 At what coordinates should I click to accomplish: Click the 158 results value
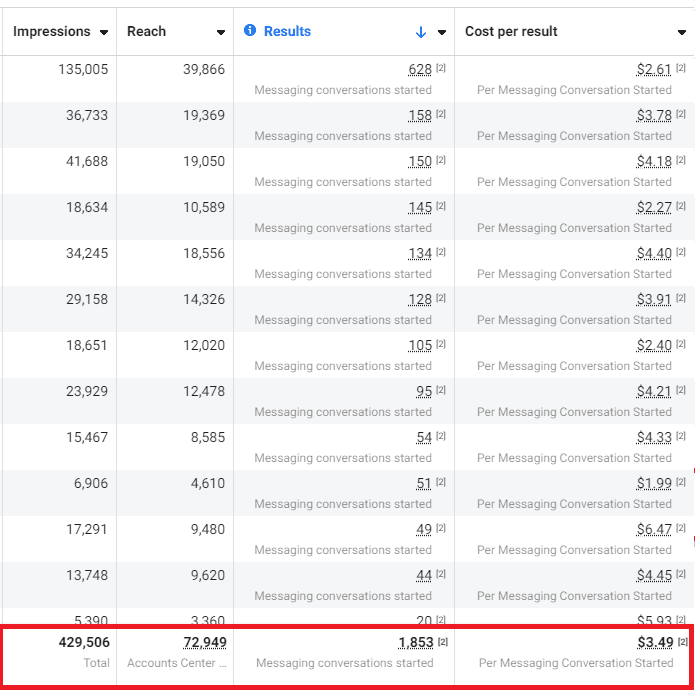(x=420, y=116)
